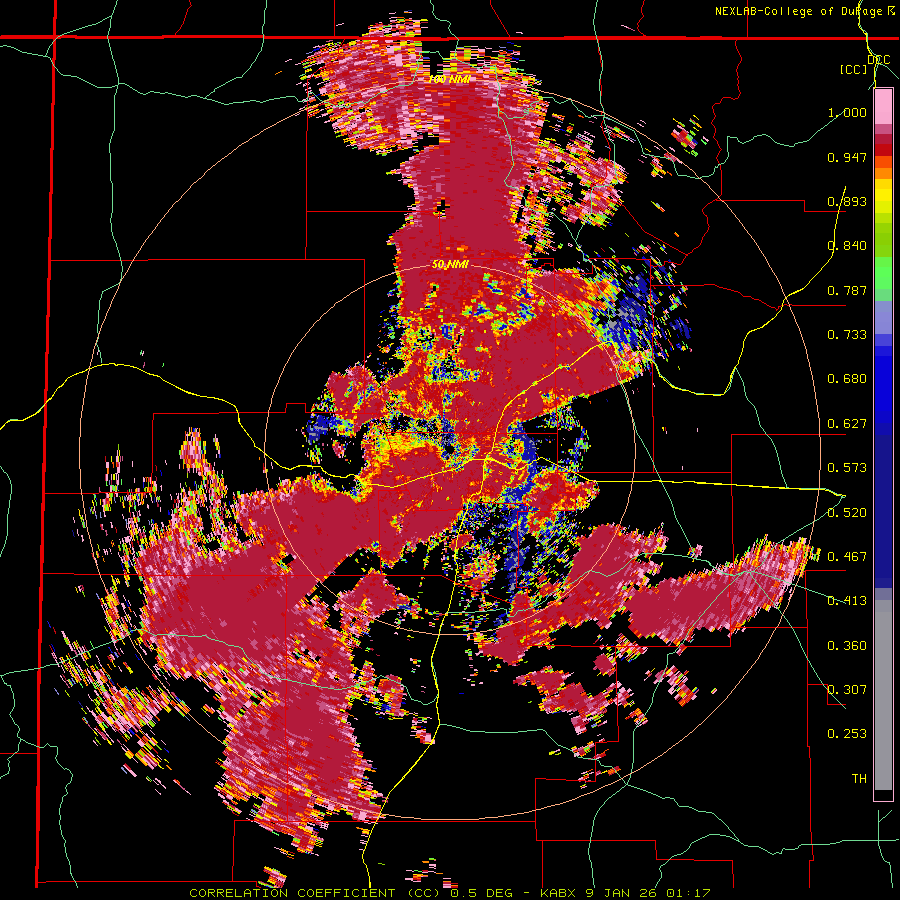
Task: Select the 0.840 scale value
Action: pyautogui.click(x=847, y=246)
